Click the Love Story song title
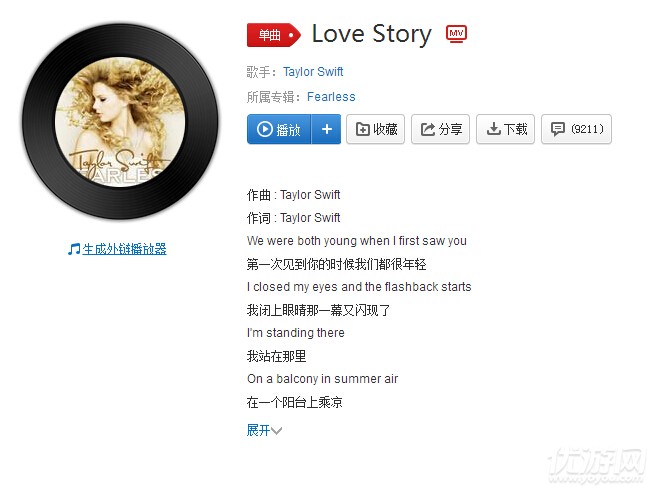647x486 pixels. [x=372, y=34]
